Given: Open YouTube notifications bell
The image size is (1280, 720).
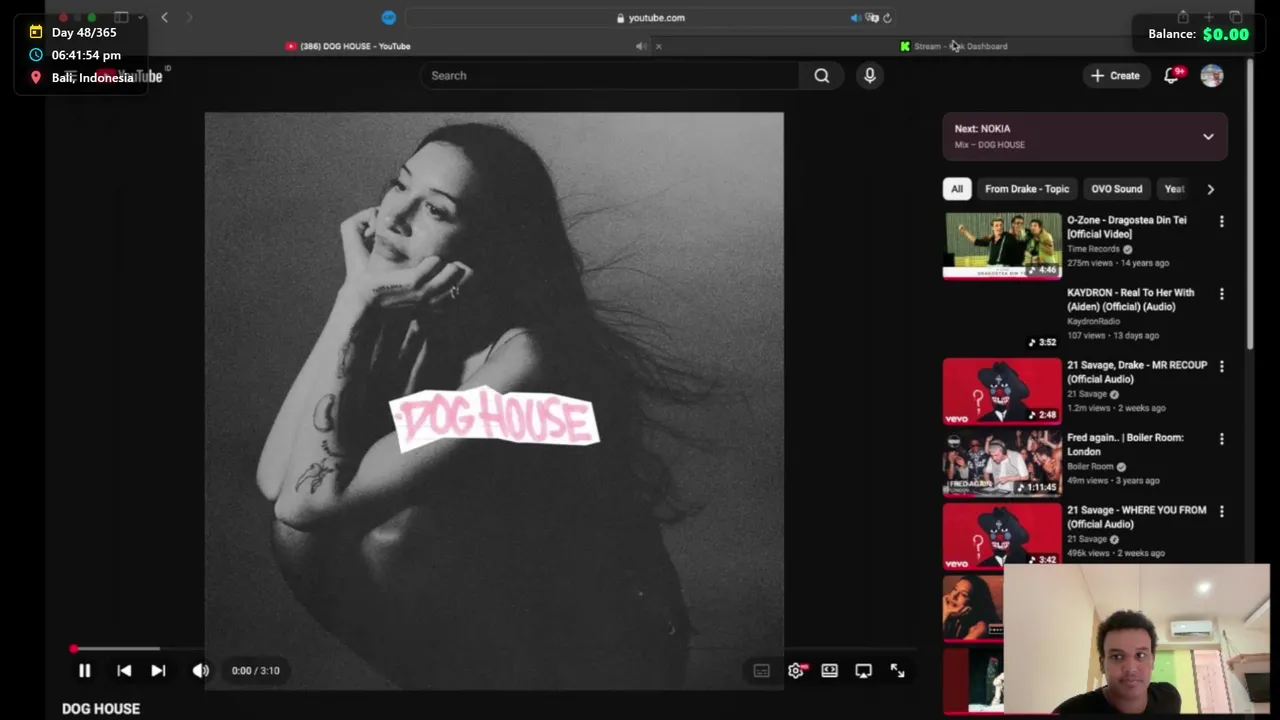Looking at the screenshot, I should 1171,76.
